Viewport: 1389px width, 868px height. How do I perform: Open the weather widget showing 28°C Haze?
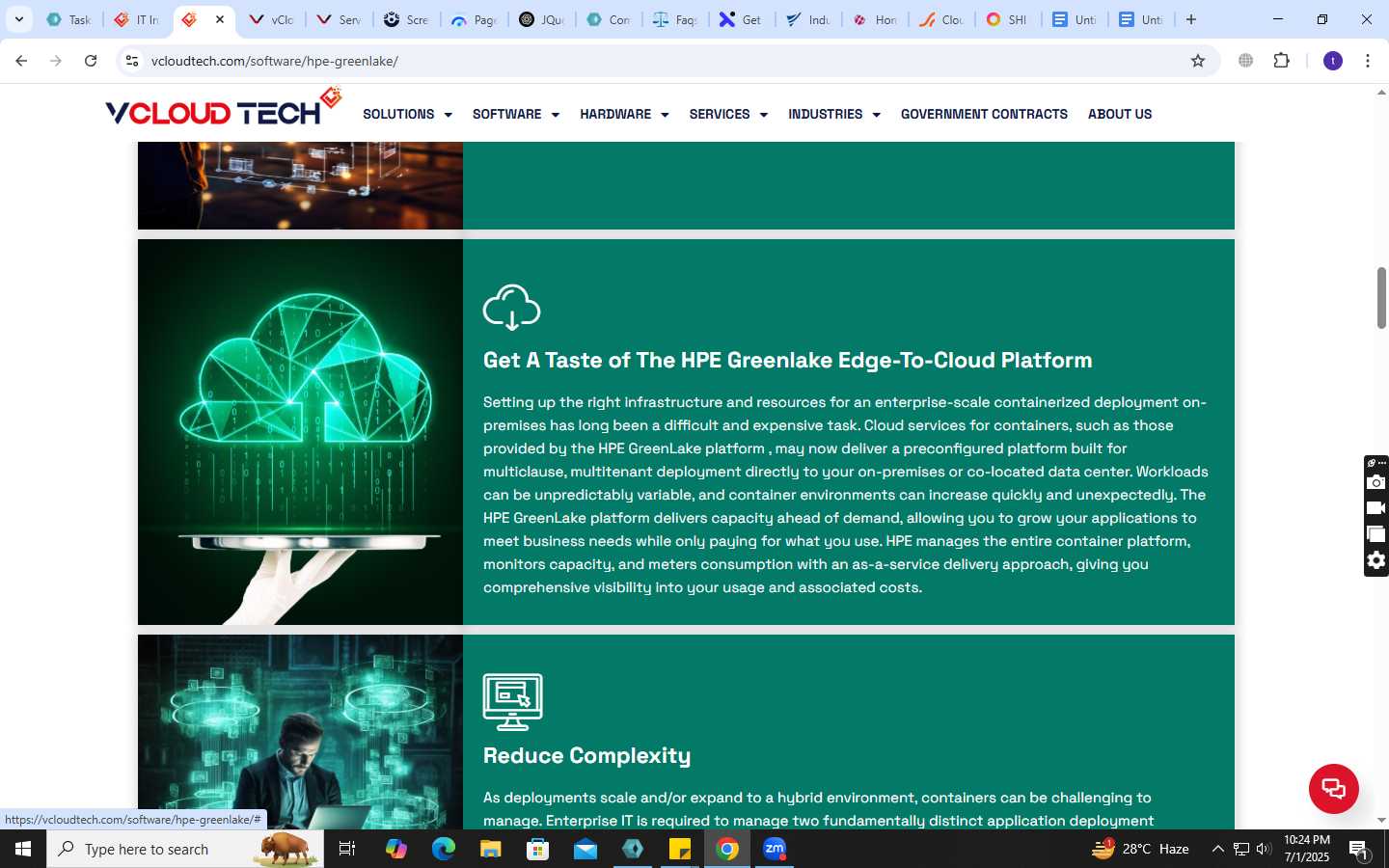point(1140,849)
